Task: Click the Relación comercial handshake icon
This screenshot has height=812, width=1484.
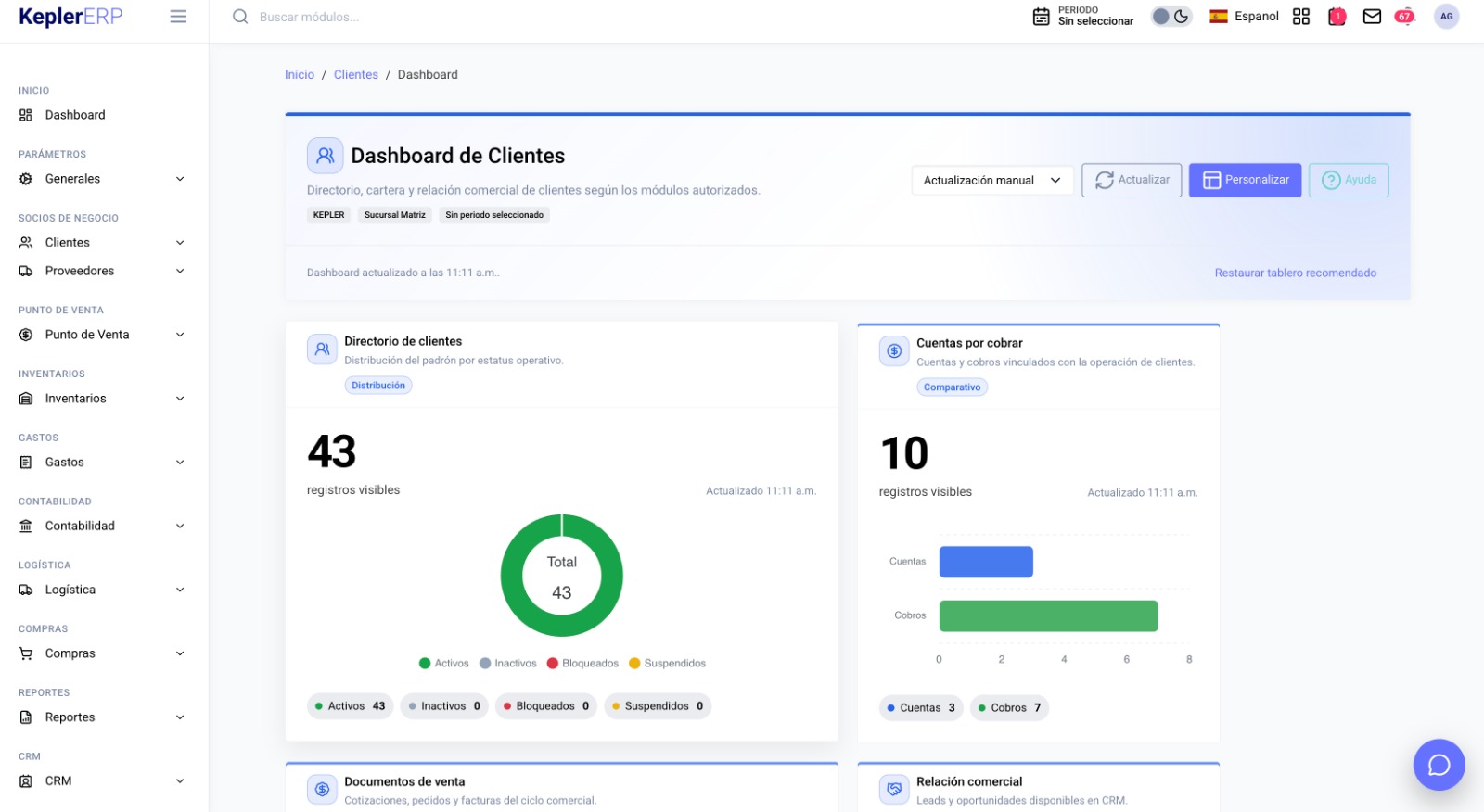Action: (x=894, y=790)
